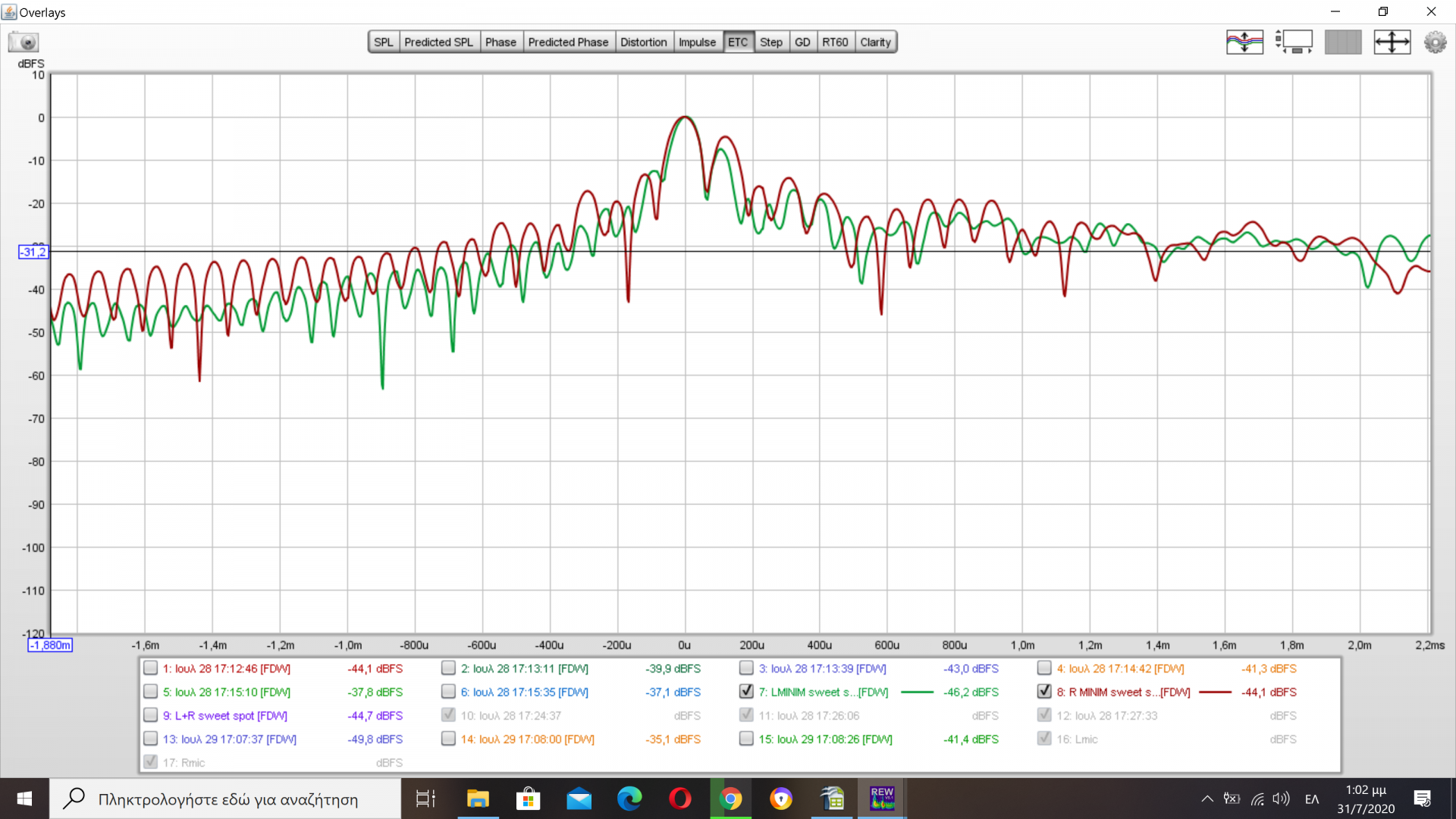Screen dimensions: 1456x819
Task: Select the Distortion tab
Action: point(643,42)
